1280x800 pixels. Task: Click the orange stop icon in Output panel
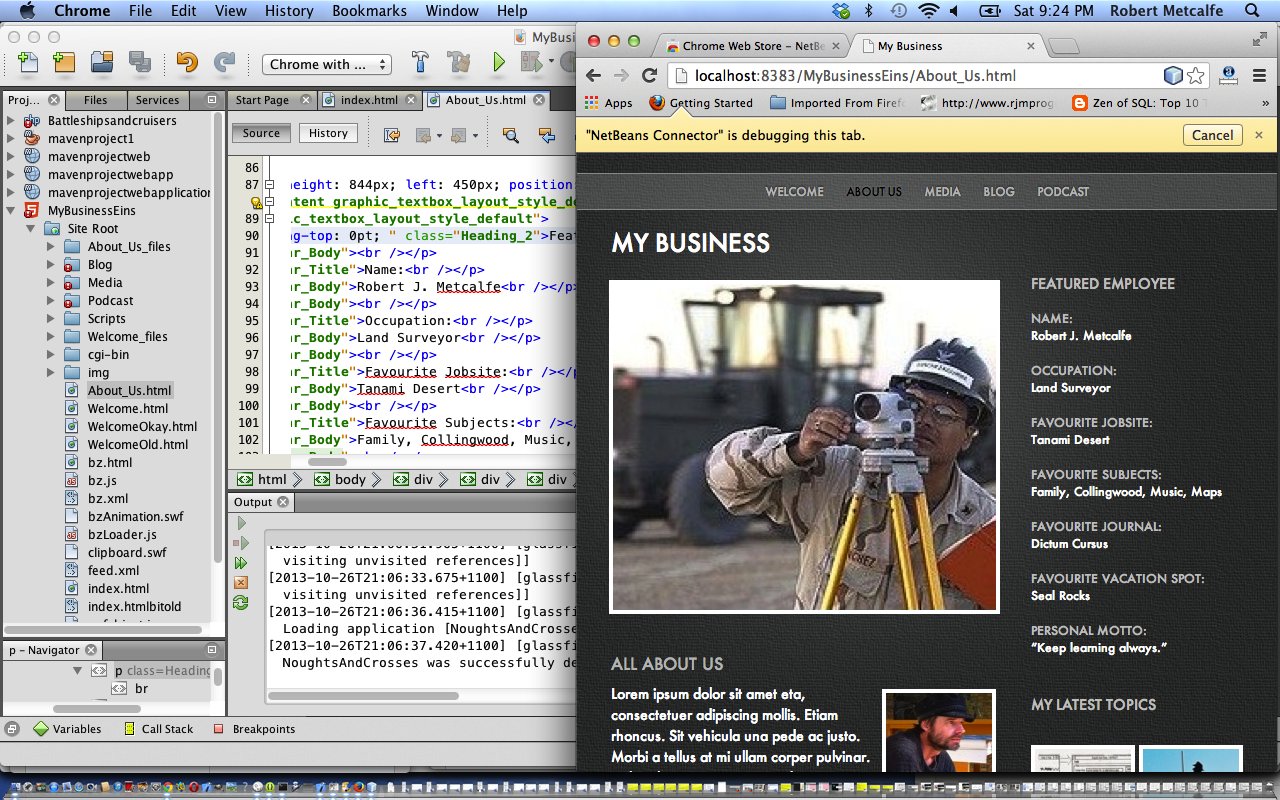pos(240,582)
